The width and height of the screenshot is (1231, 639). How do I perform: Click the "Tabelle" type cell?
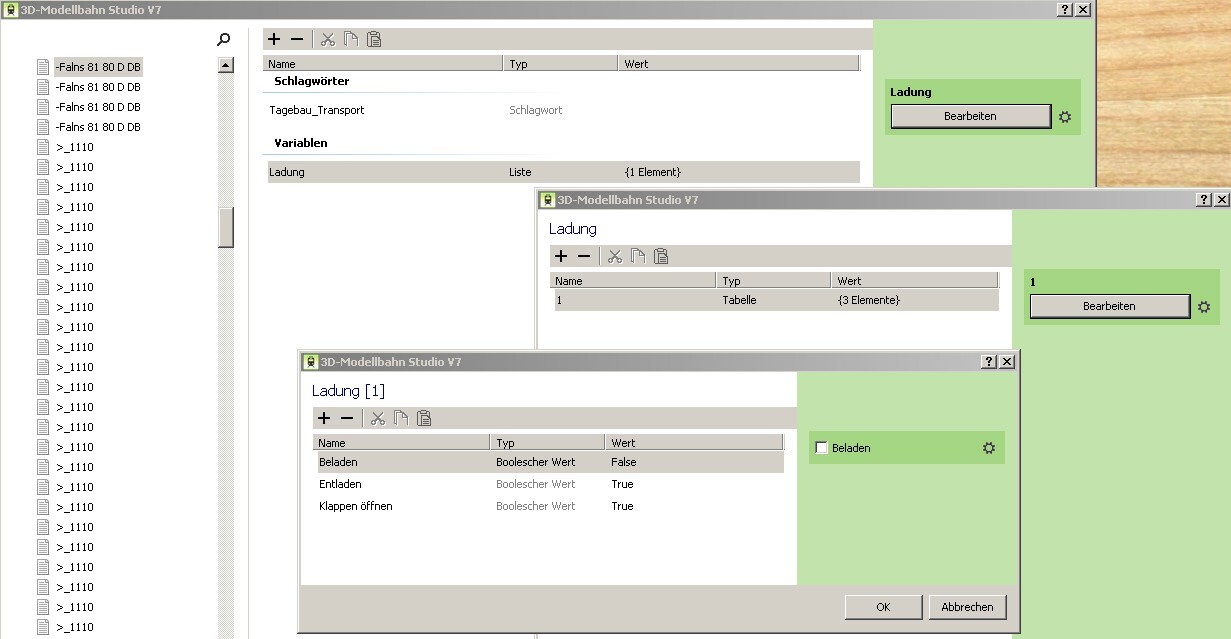pyautogui.click(x=739, y=300)
